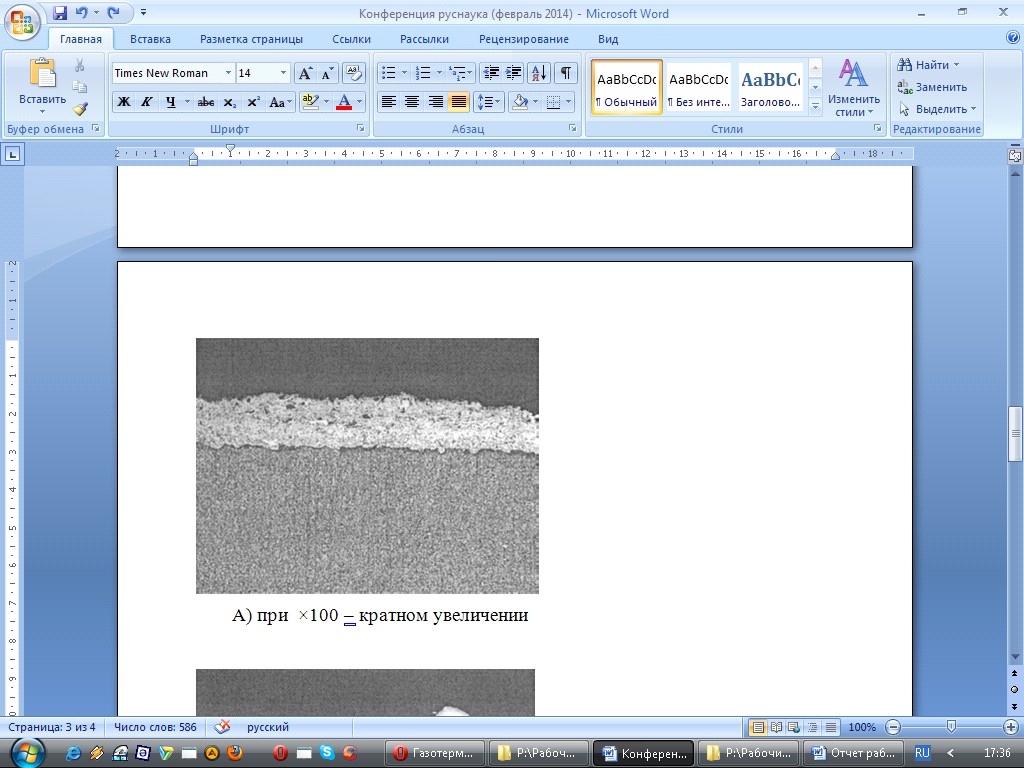The width and height of the screenshot is (1024, 768).
Task: Click the Заменить button
Action: click(933, 87)
